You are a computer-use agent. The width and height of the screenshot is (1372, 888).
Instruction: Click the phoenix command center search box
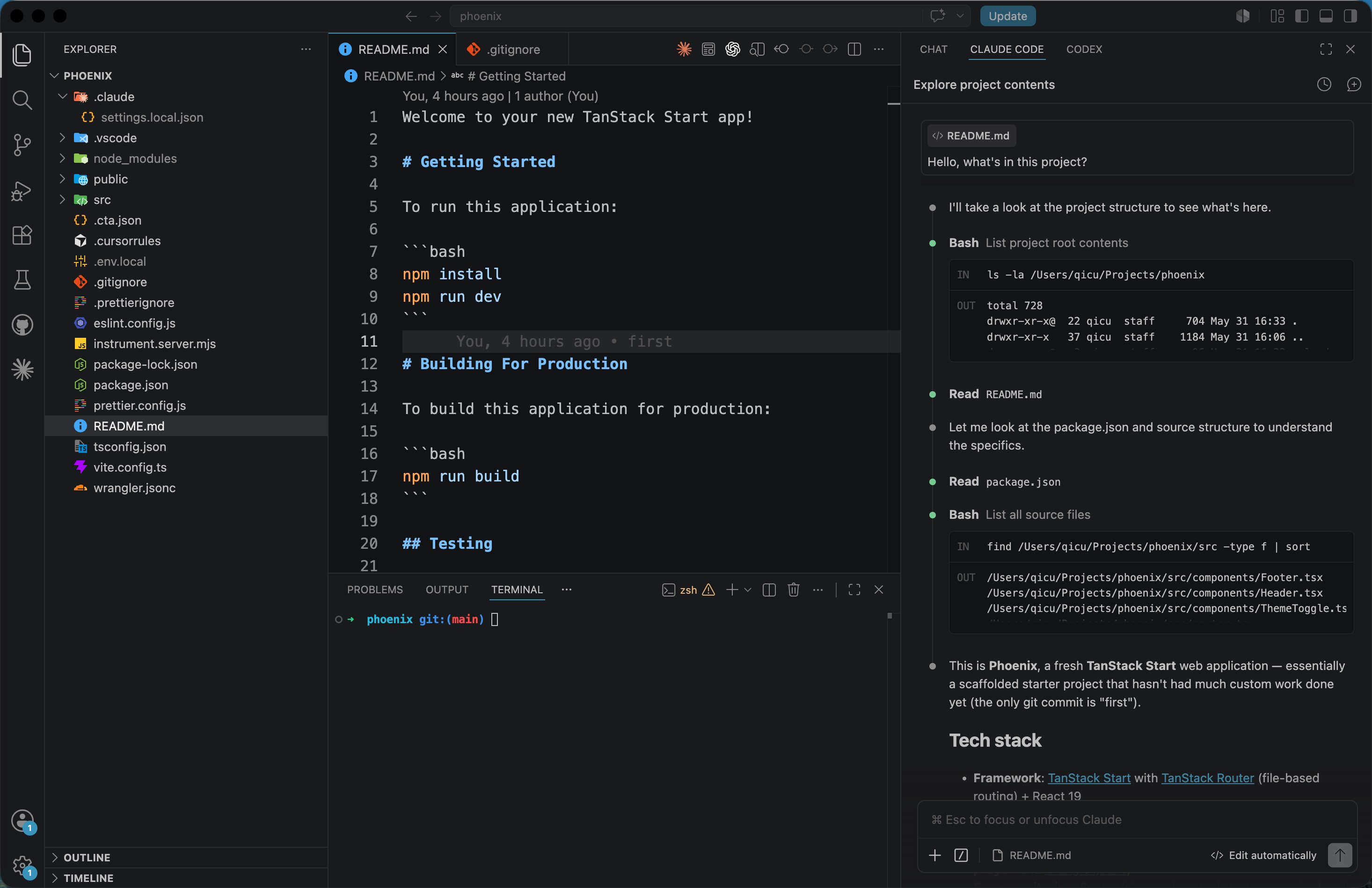click(686, 16)
